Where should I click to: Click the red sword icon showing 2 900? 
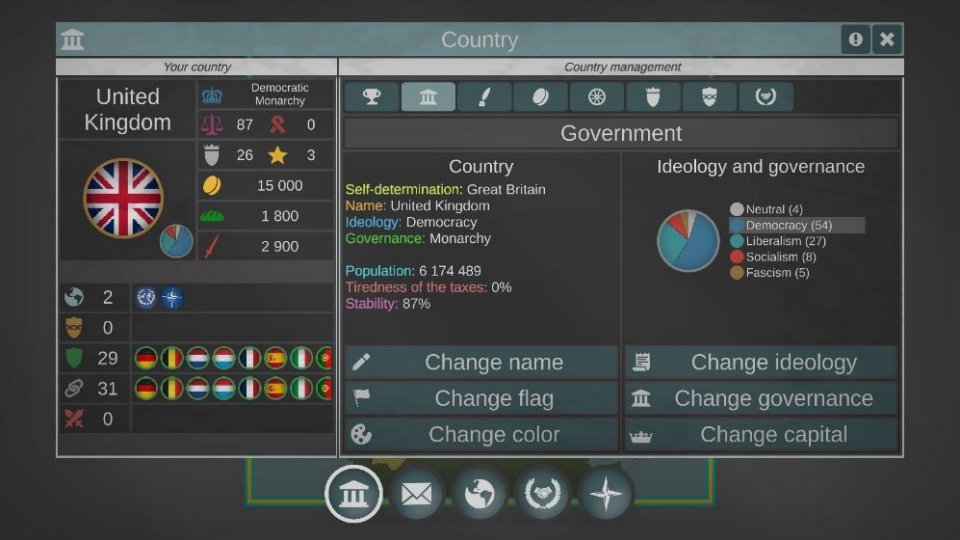tap(212, 247)
